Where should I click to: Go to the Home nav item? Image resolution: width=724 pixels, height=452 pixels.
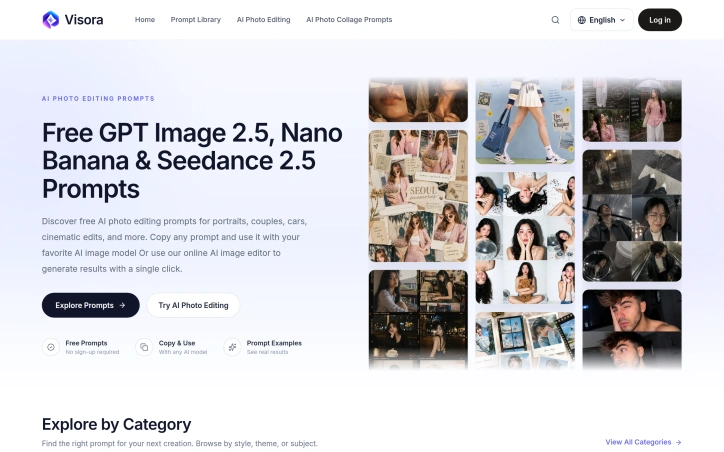pyautogui.click(x=145, y=19)
